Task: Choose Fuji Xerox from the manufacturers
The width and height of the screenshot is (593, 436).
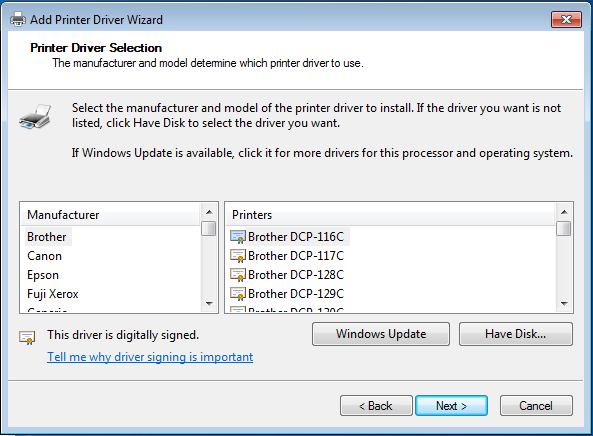Action: point(53,294)
